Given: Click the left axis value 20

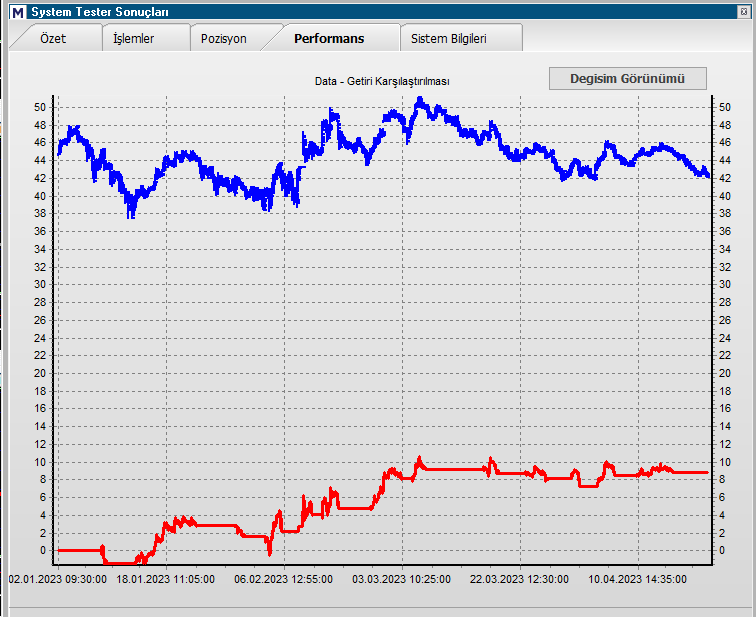Looking at the screenshot, I should tap(40, 373).
